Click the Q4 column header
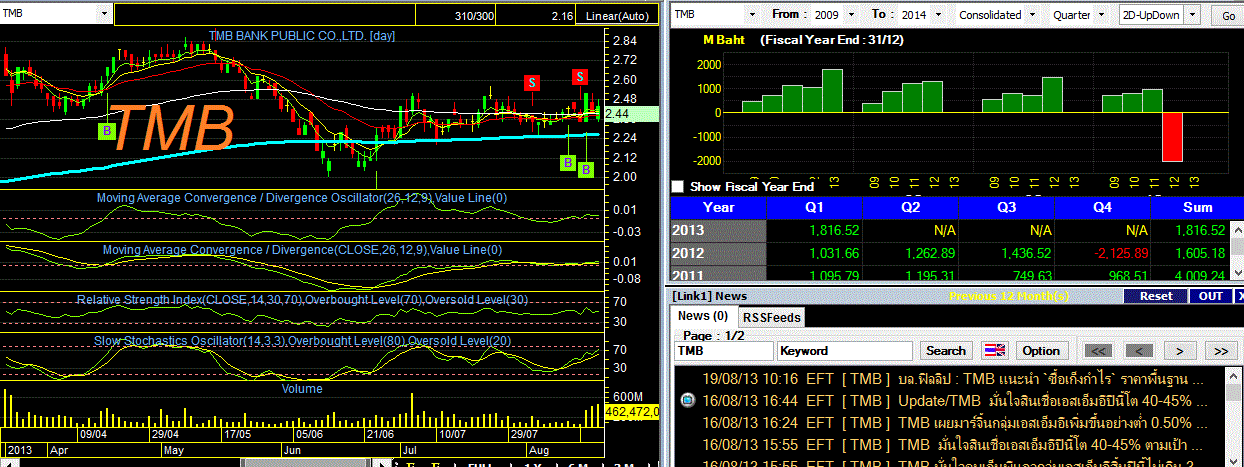This screenshot has height=467, width=1244. (1102, 208)
